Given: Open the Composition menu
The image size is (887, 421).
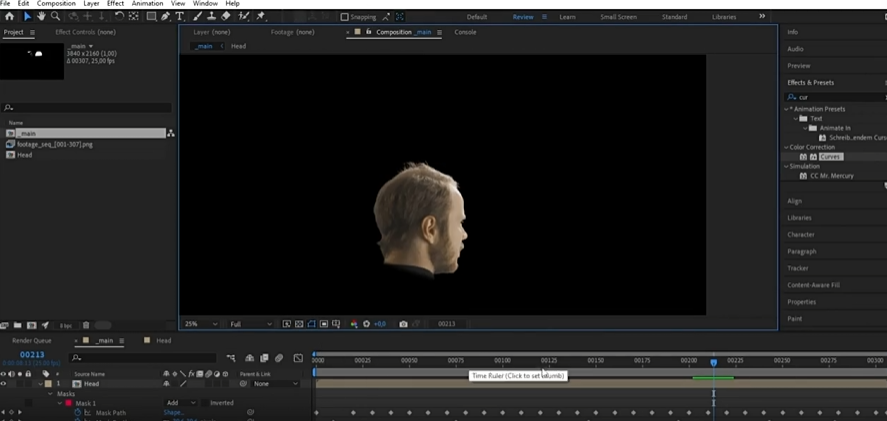Looking at the screenshot, I should click(56, 4).
